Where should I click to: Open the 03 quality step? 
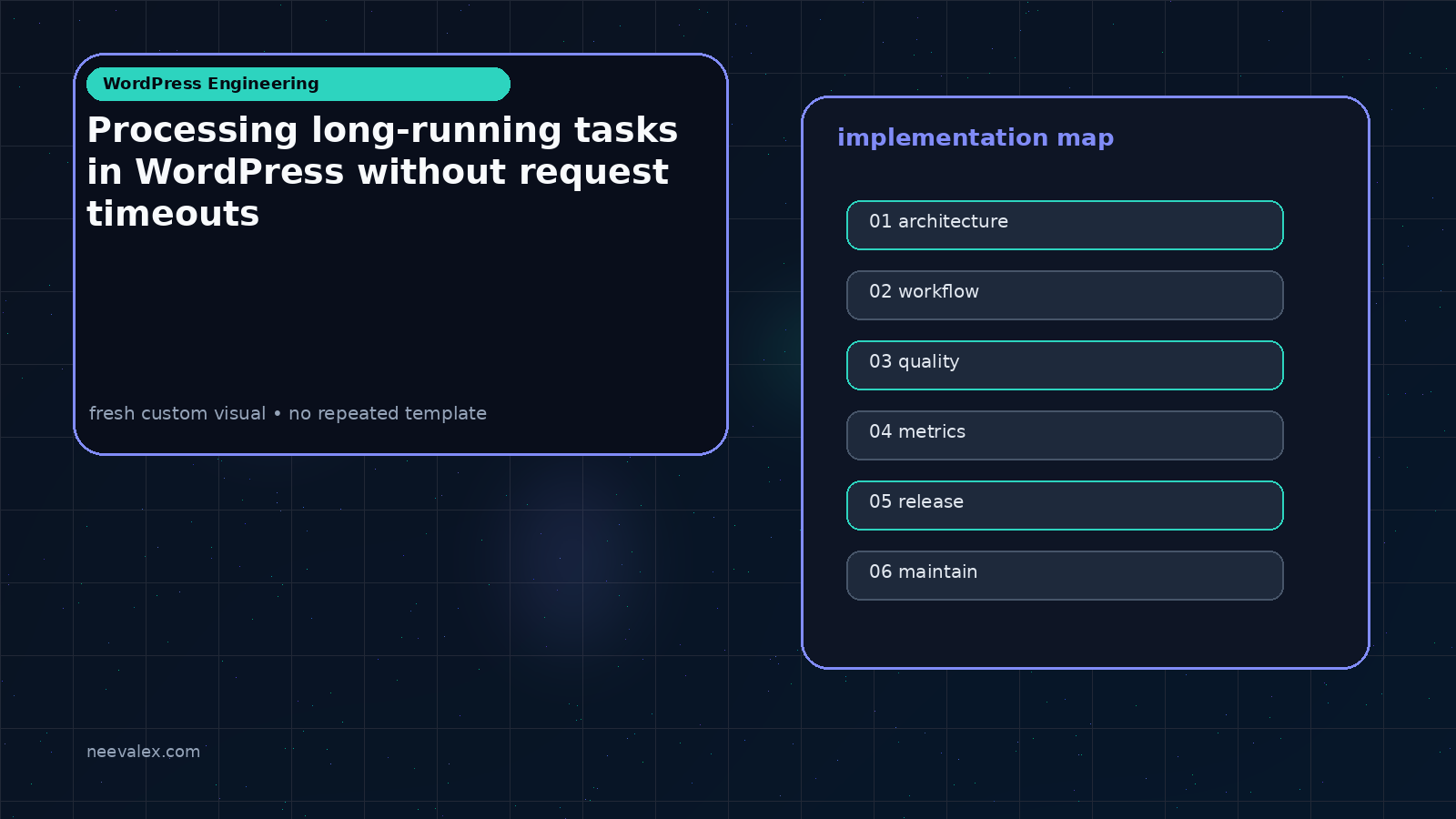[x=1065, y=365]
